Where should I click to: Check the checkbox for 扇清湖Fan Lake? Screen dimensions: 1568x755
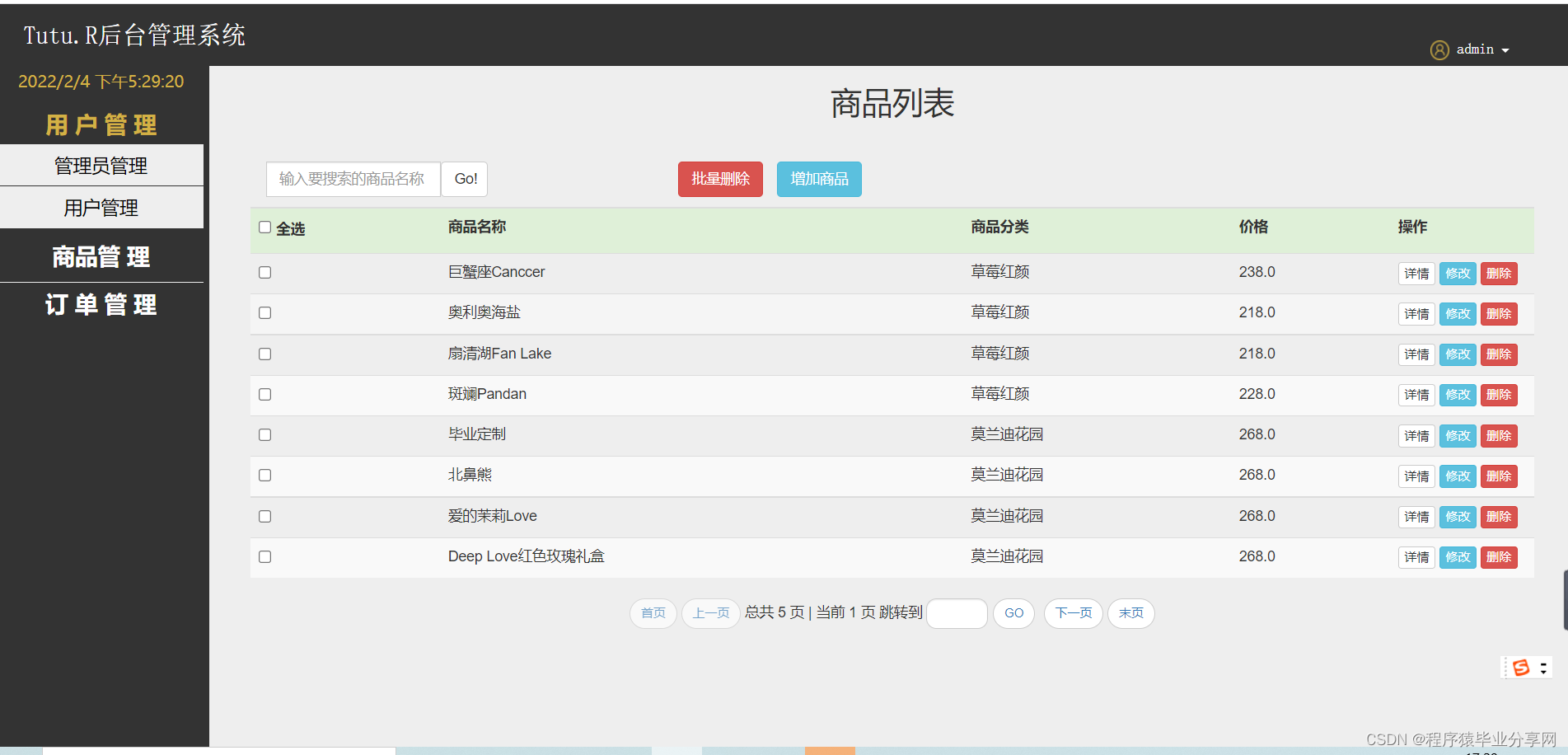(264, 354)
